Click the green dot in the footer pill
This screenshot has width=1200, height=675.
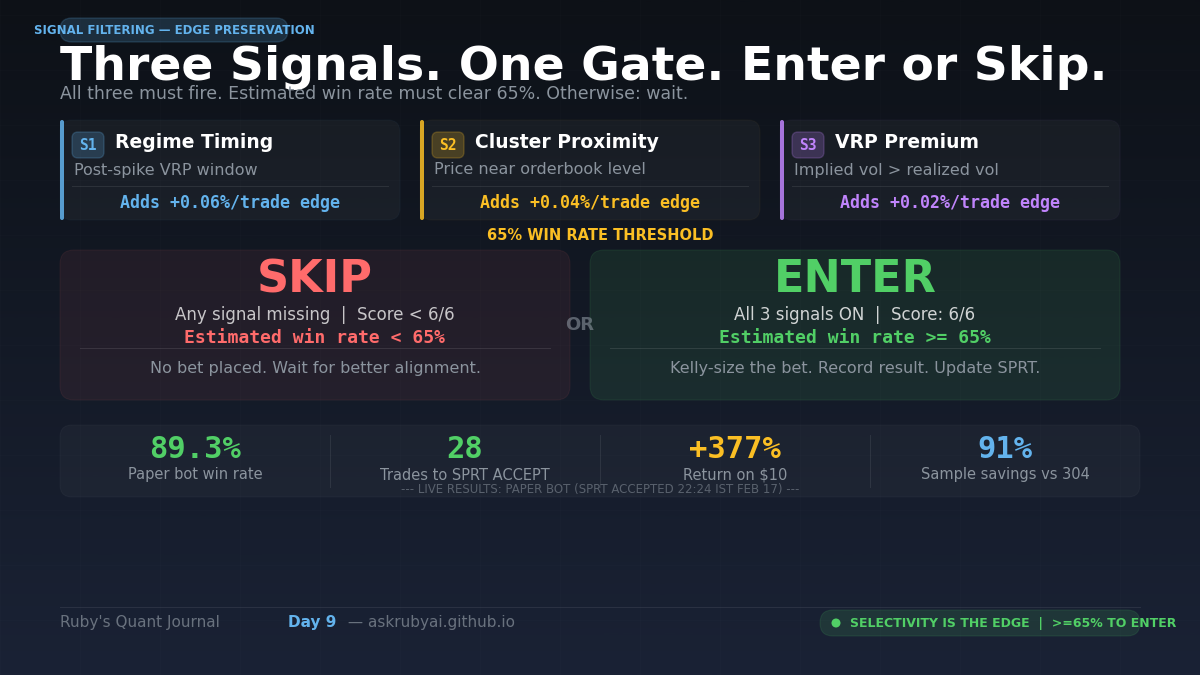(836, 623)
